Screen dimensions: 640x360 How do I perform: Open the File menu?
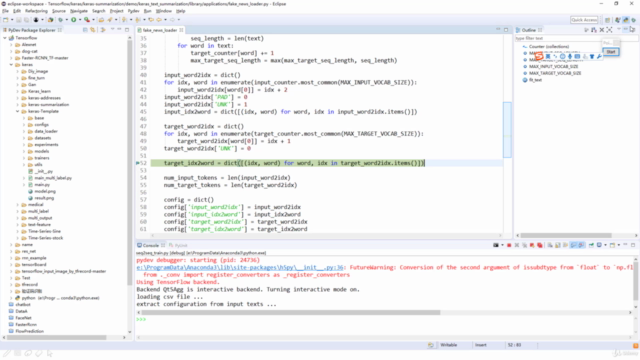tap(5, 11)
